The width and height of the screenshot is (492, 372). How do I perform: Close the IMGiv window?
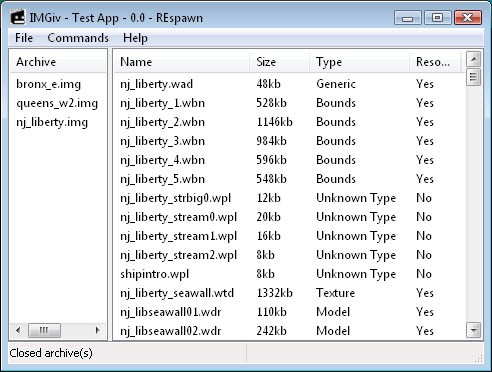point(468,17)
